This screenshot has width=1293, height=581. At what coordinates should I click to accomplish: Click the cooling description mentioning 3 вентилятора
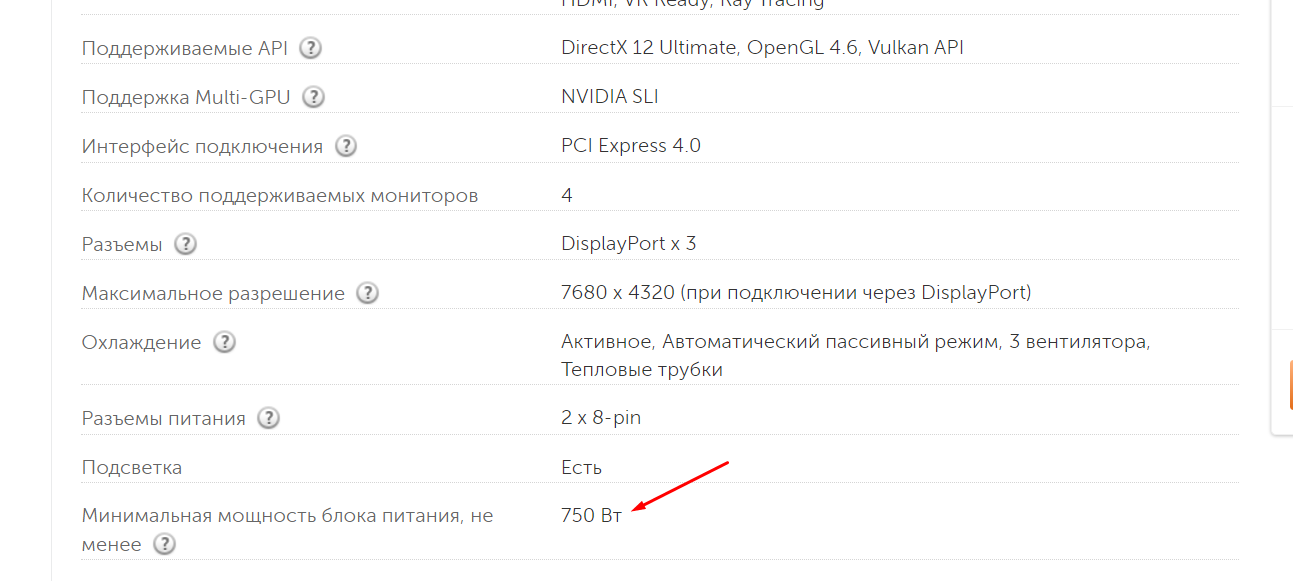point(856,356)
